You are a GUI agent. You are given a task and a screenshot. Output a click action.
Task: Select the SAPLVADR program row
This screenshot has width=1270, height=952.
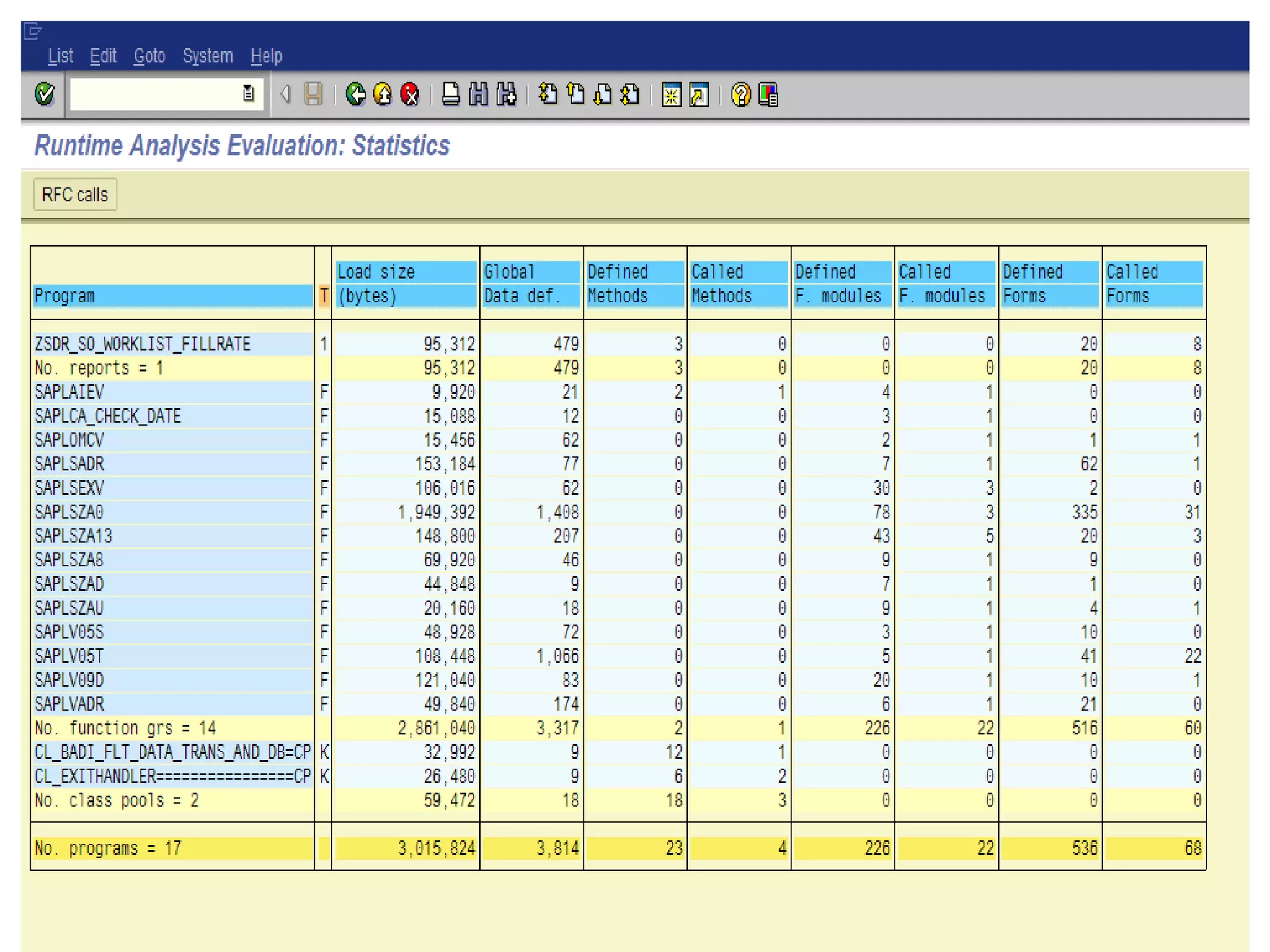point(618,704)
